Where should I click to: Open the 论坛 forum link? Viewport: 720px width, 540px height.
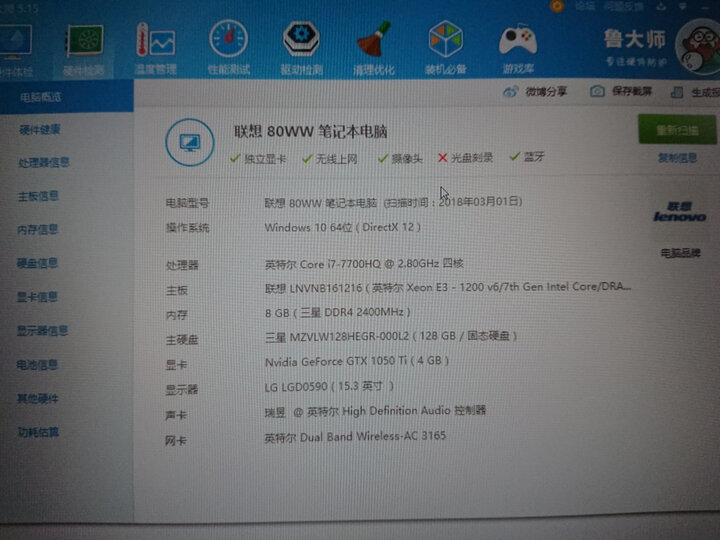(585, 6)
